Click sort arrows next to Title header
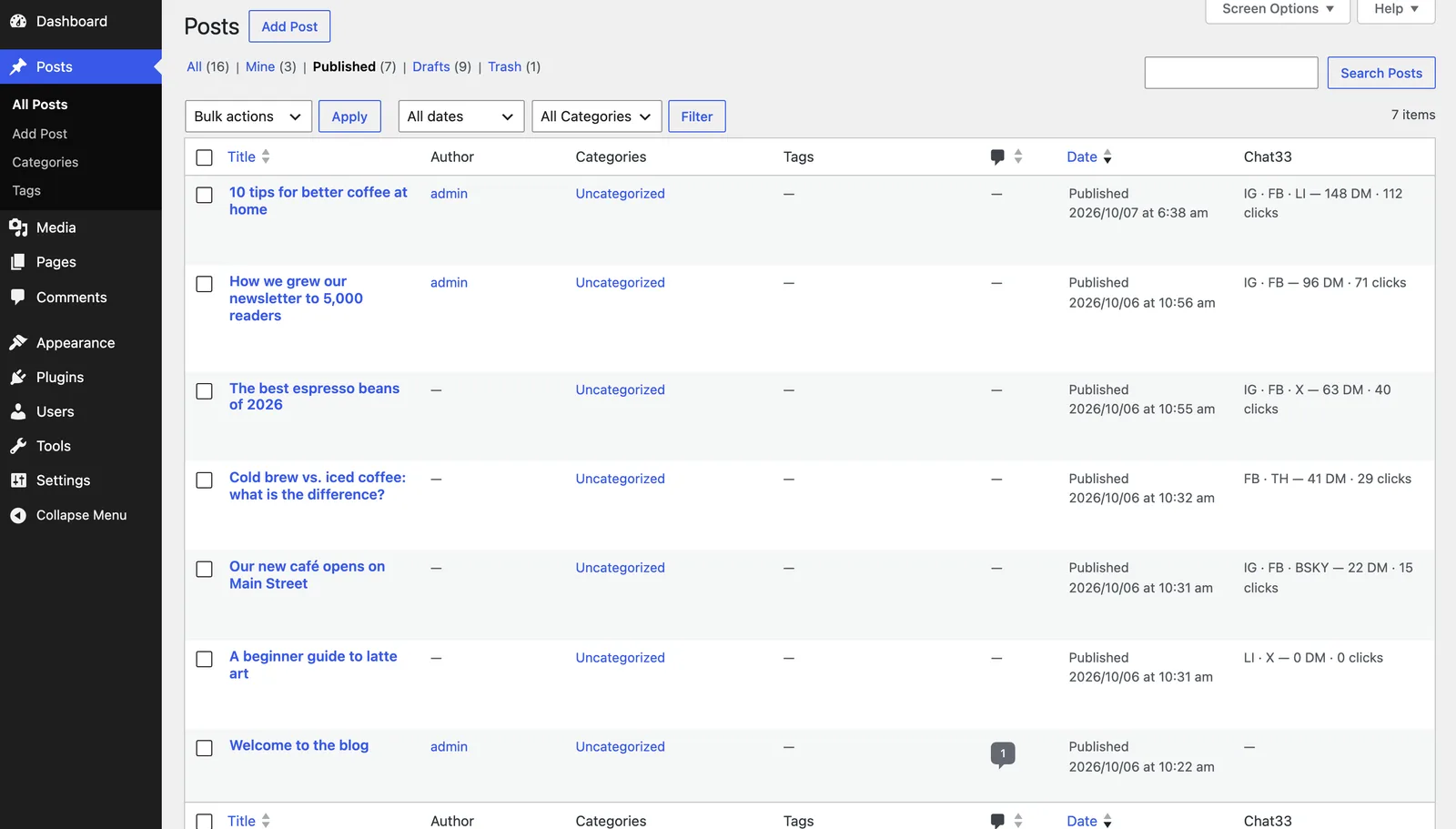This screenshot has height=829, width=1456. pos(266,157)
